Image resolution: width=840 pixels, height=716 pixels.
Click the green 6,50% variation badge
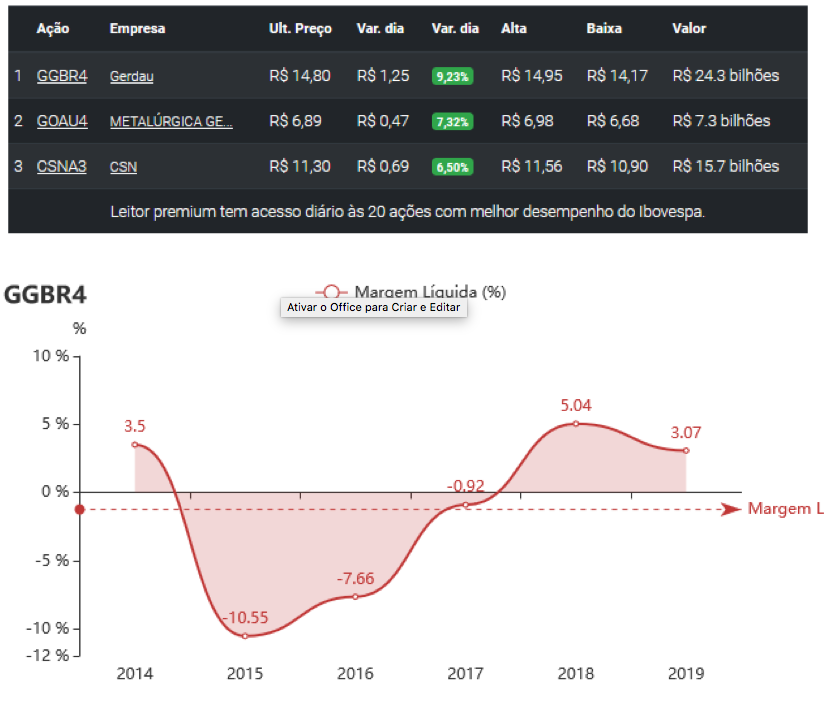tap(452, 167)
